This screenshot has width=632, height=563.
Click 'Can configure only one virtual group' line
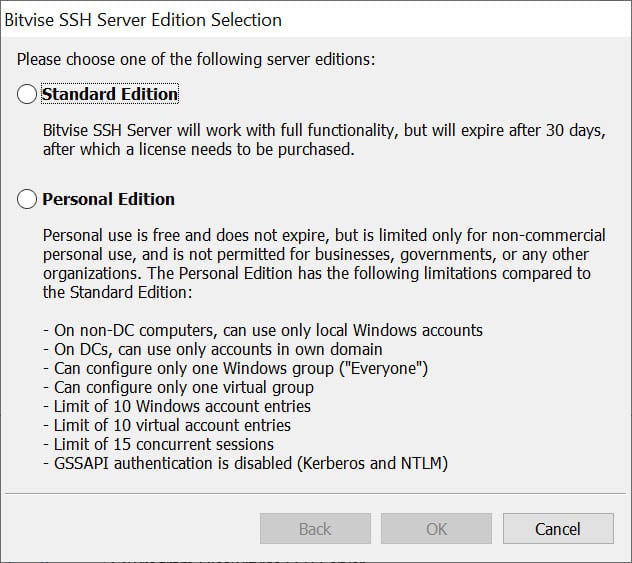coord(178,387)
